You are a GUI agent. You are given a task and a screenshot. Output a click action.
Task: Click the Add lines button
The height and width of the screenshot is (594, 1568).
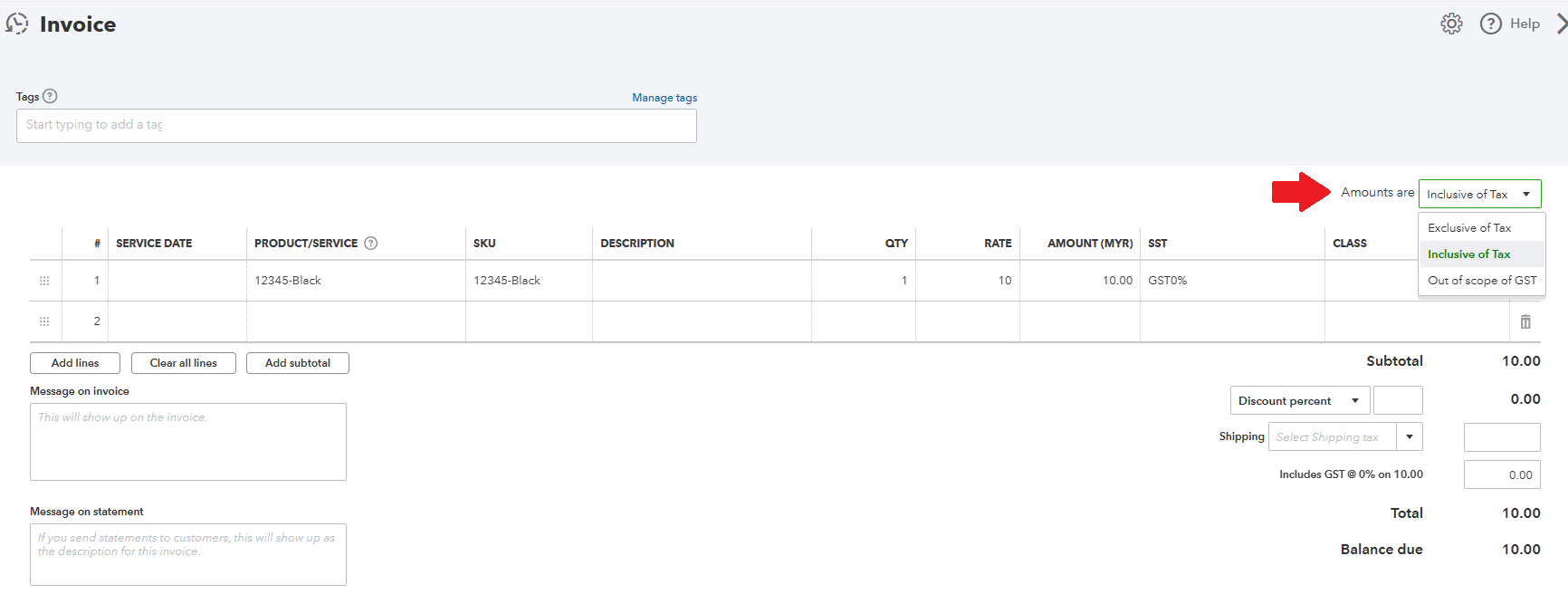(75, 363)
